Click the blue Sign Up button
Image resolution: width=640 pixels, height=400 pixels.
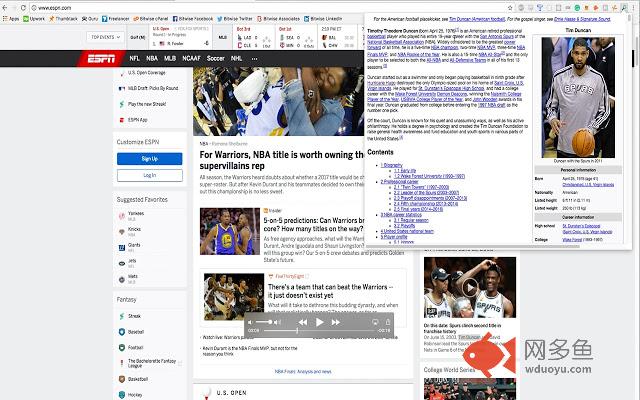point(149,158)
